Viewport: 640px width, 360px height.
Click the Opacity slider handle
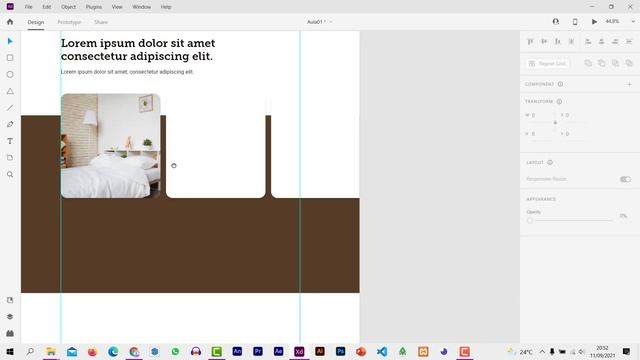pos(530,220)
